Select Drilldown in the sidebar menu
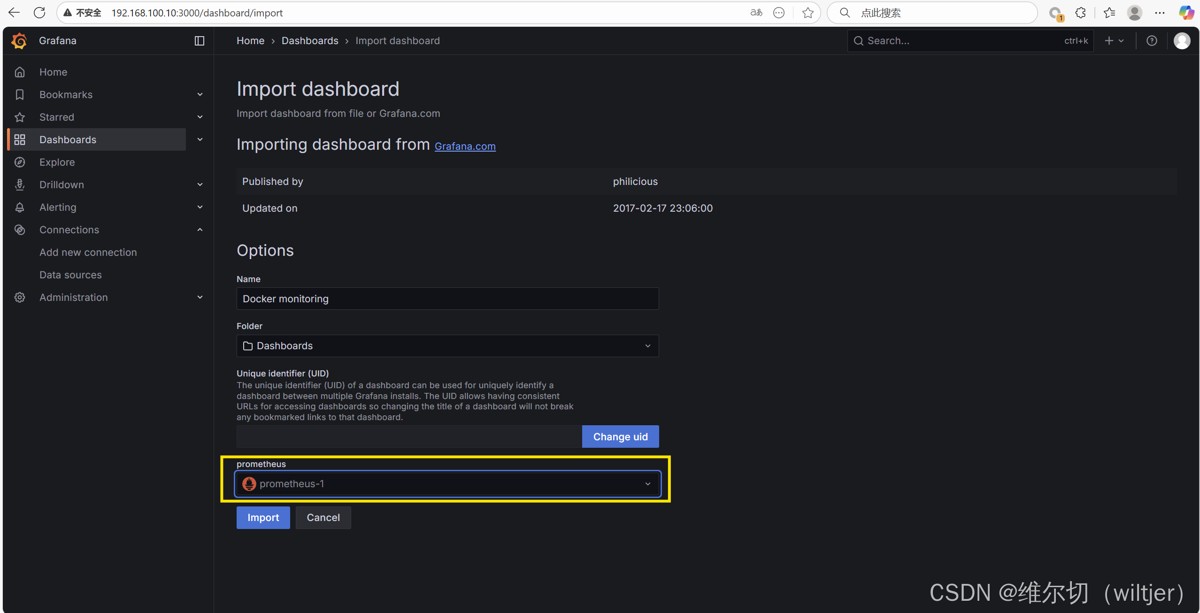1200x613 pixels. 62,185
